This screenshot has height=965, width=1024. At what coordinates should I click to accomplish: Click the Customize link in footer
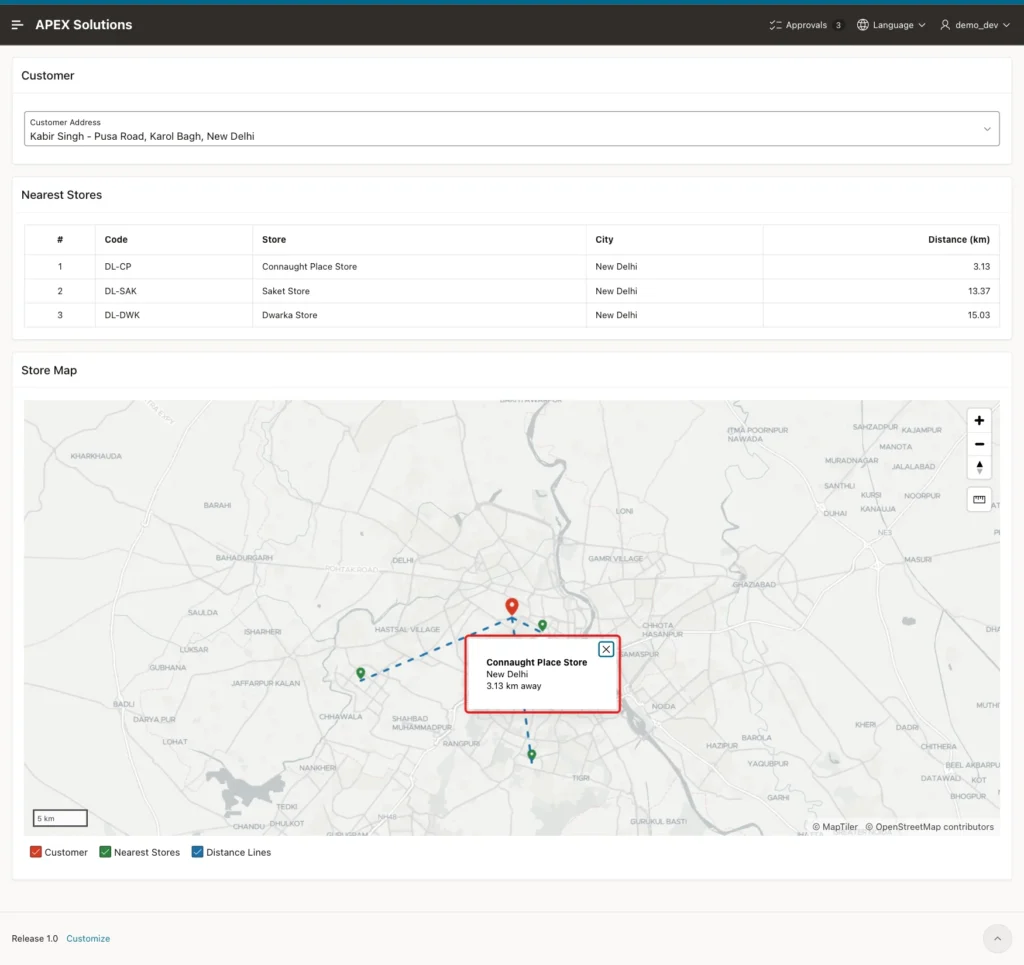88,938
